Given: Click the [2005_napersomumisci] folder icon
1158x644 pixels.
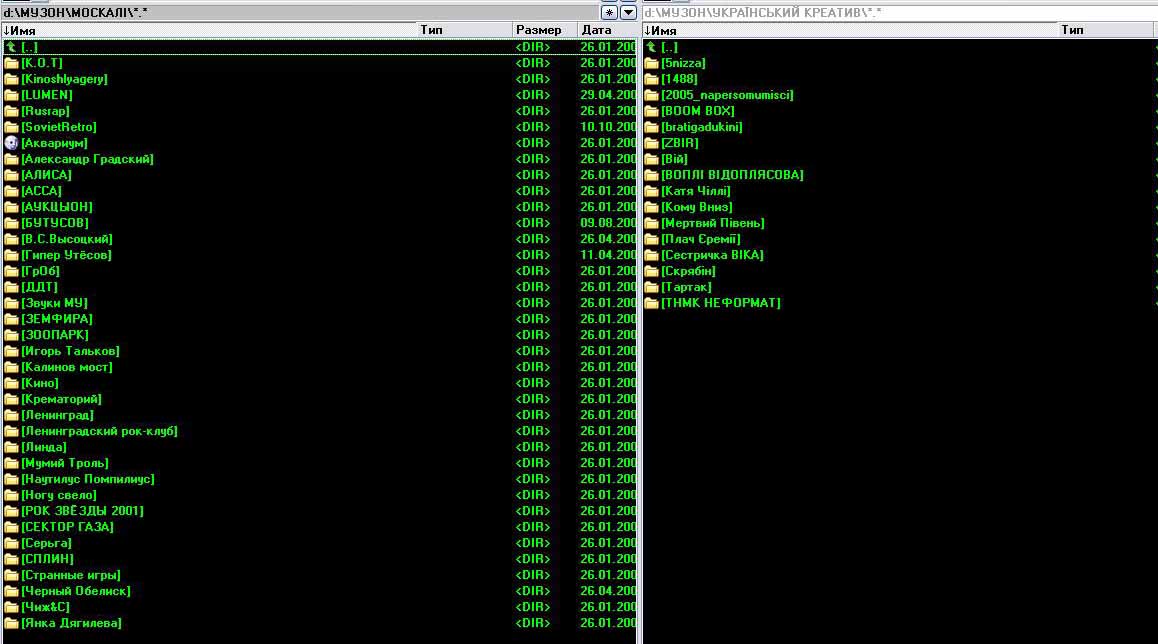Looking at the screenshot, I should (x=651, y=95).
